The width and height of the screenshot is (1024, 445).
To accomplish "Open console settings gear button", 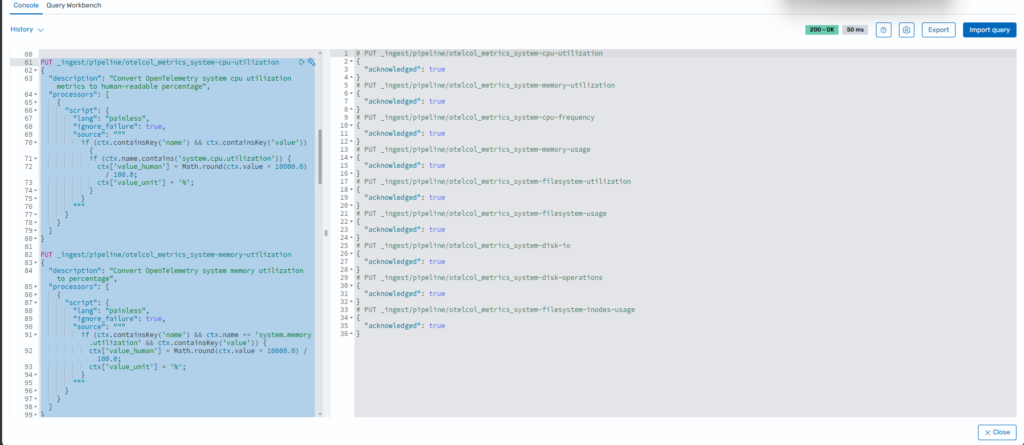I will pos(906,30).
